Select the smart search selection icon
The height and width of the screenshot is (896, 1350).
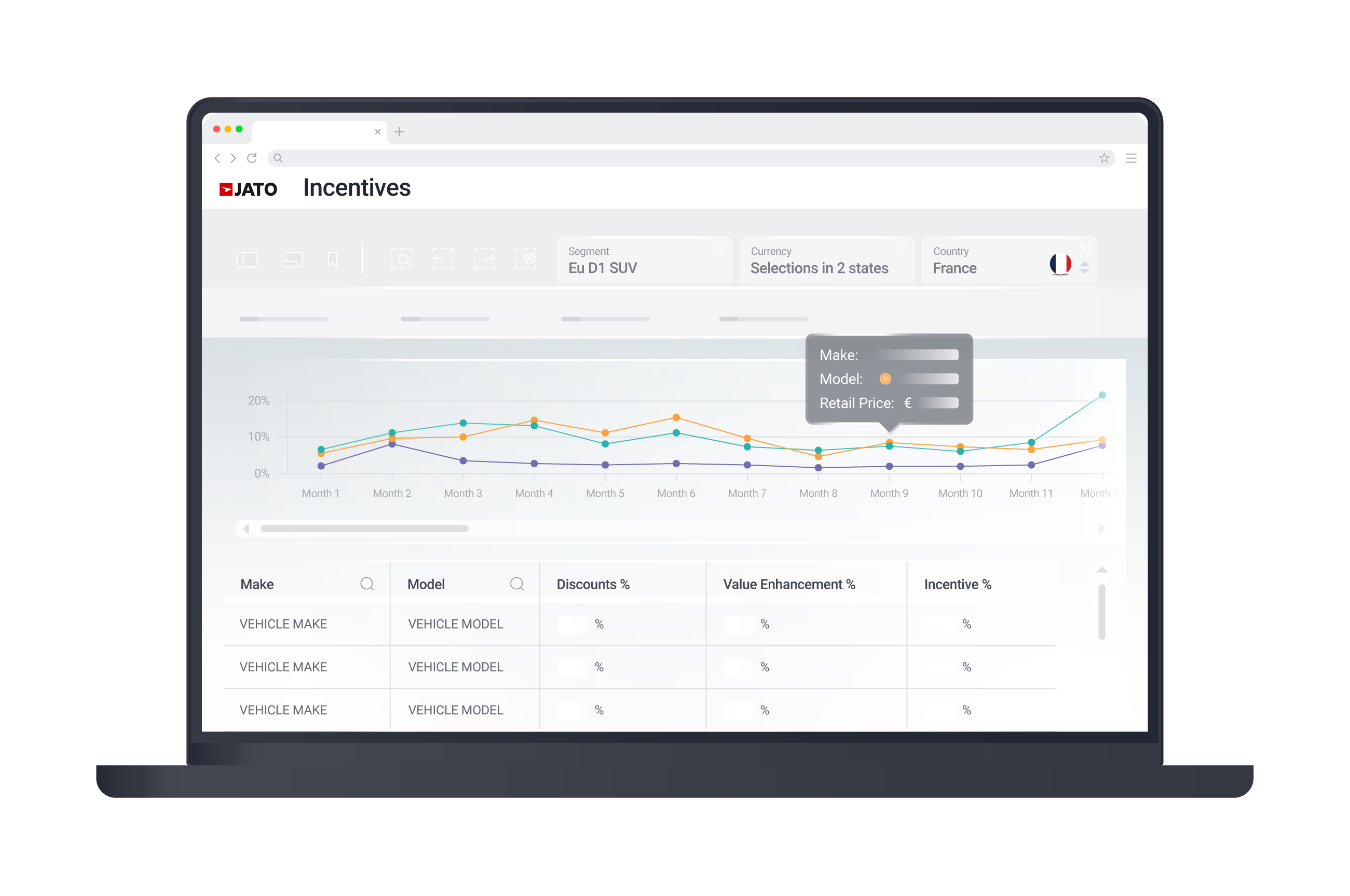[x=402, y=259]
